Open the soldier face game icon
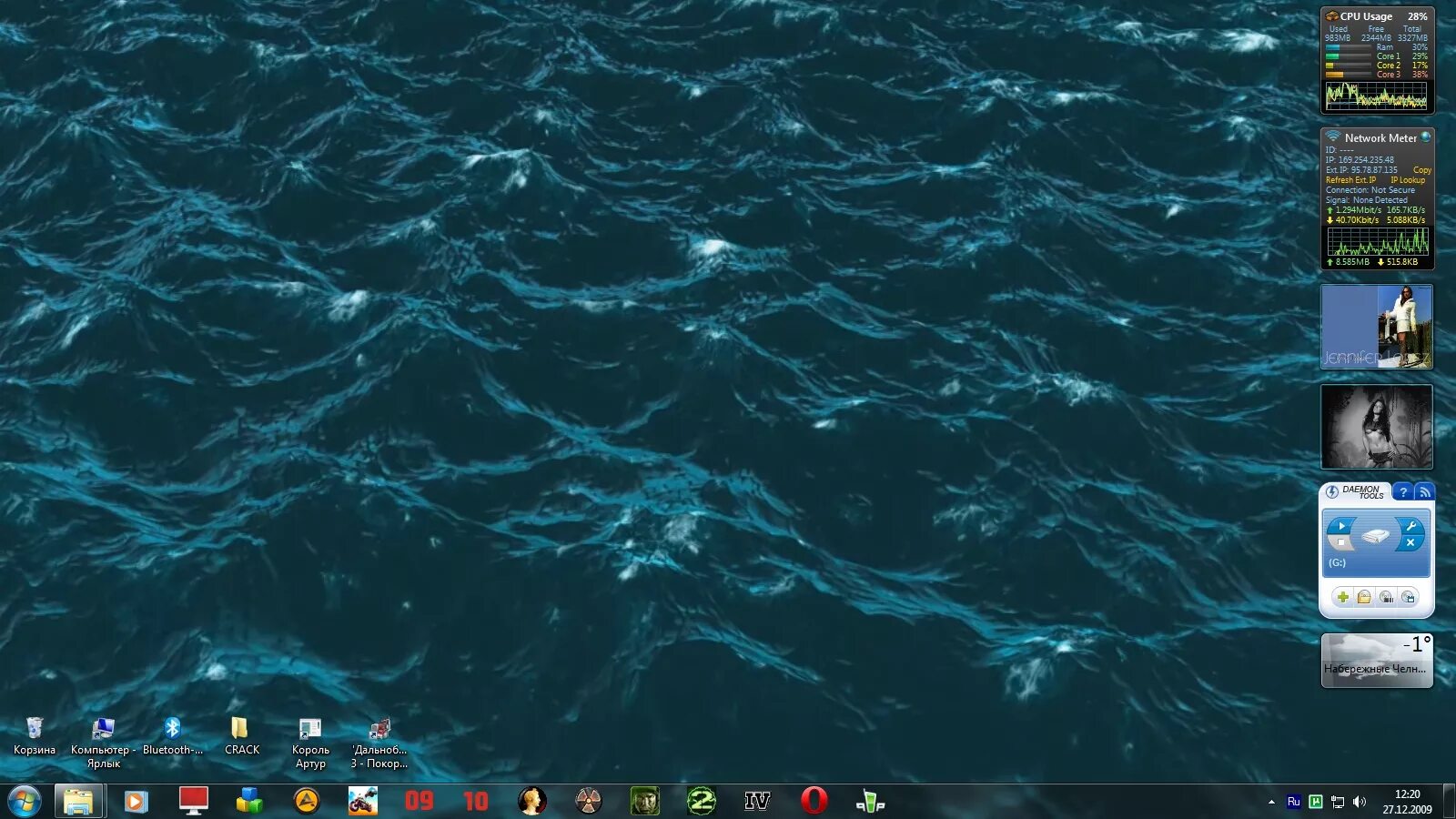 644,802
